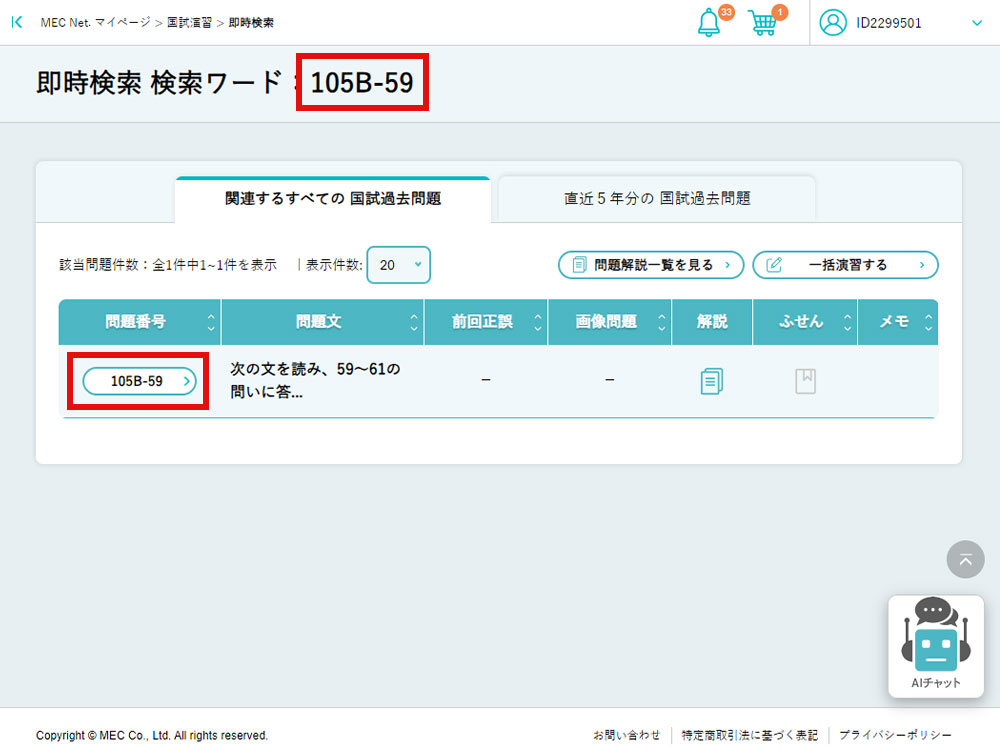
Task: Sort by the 問題番号 column header
Action: point(140,321)
